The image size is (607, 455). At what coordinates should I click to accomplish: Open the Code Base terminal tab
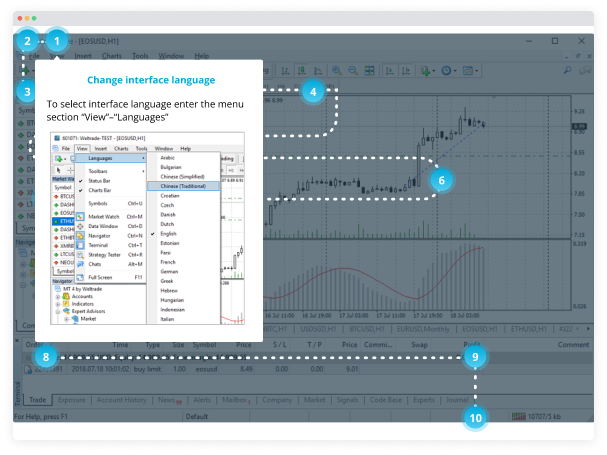pos(386,400)
